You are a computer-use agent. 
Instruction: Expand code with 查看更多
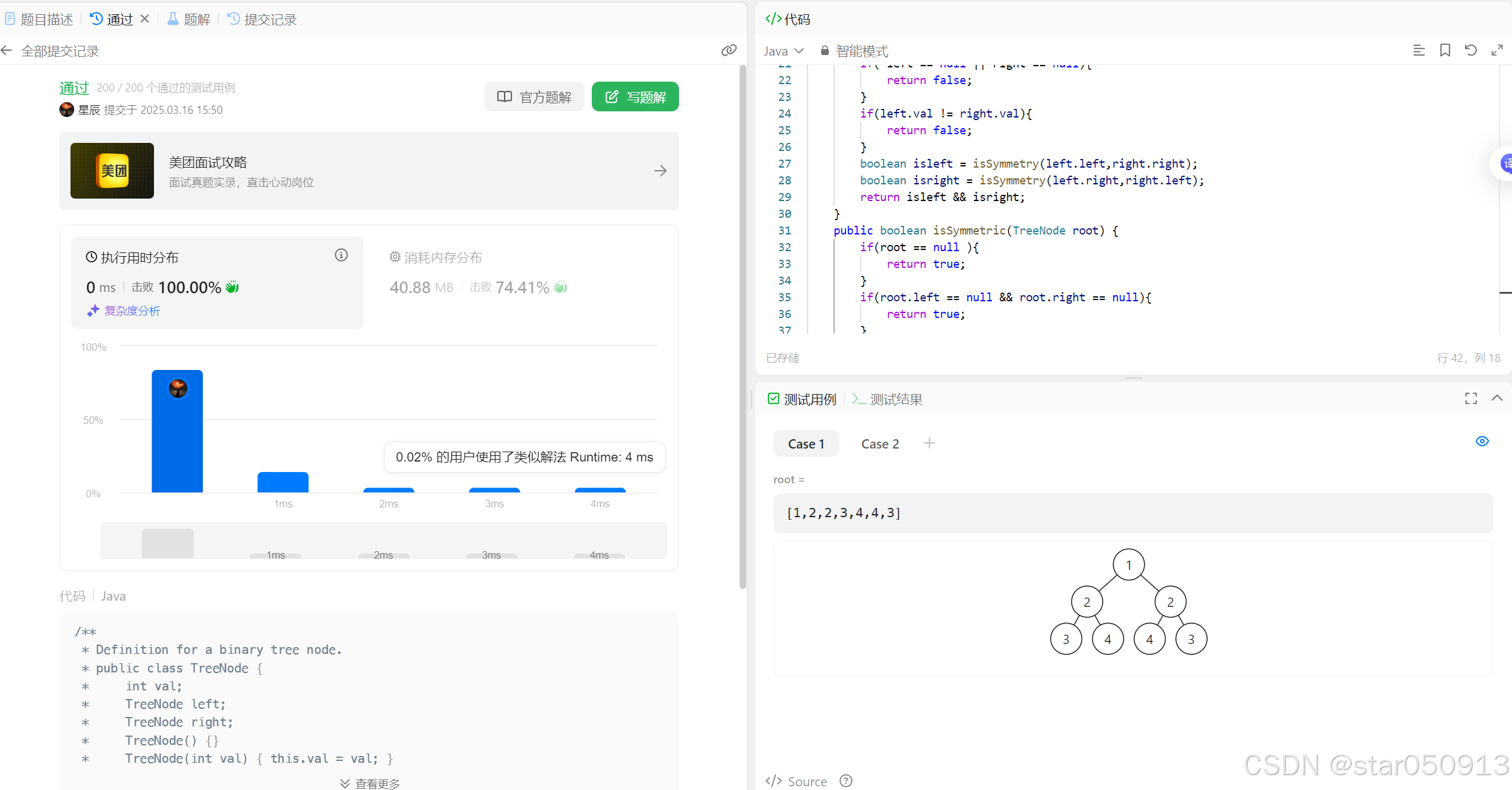pos(370,783)
